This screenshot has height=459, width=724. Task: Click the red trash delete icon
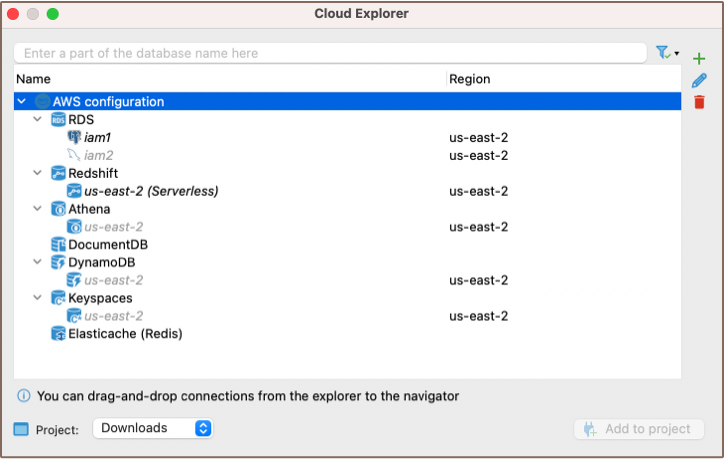(x=699, y=102)
